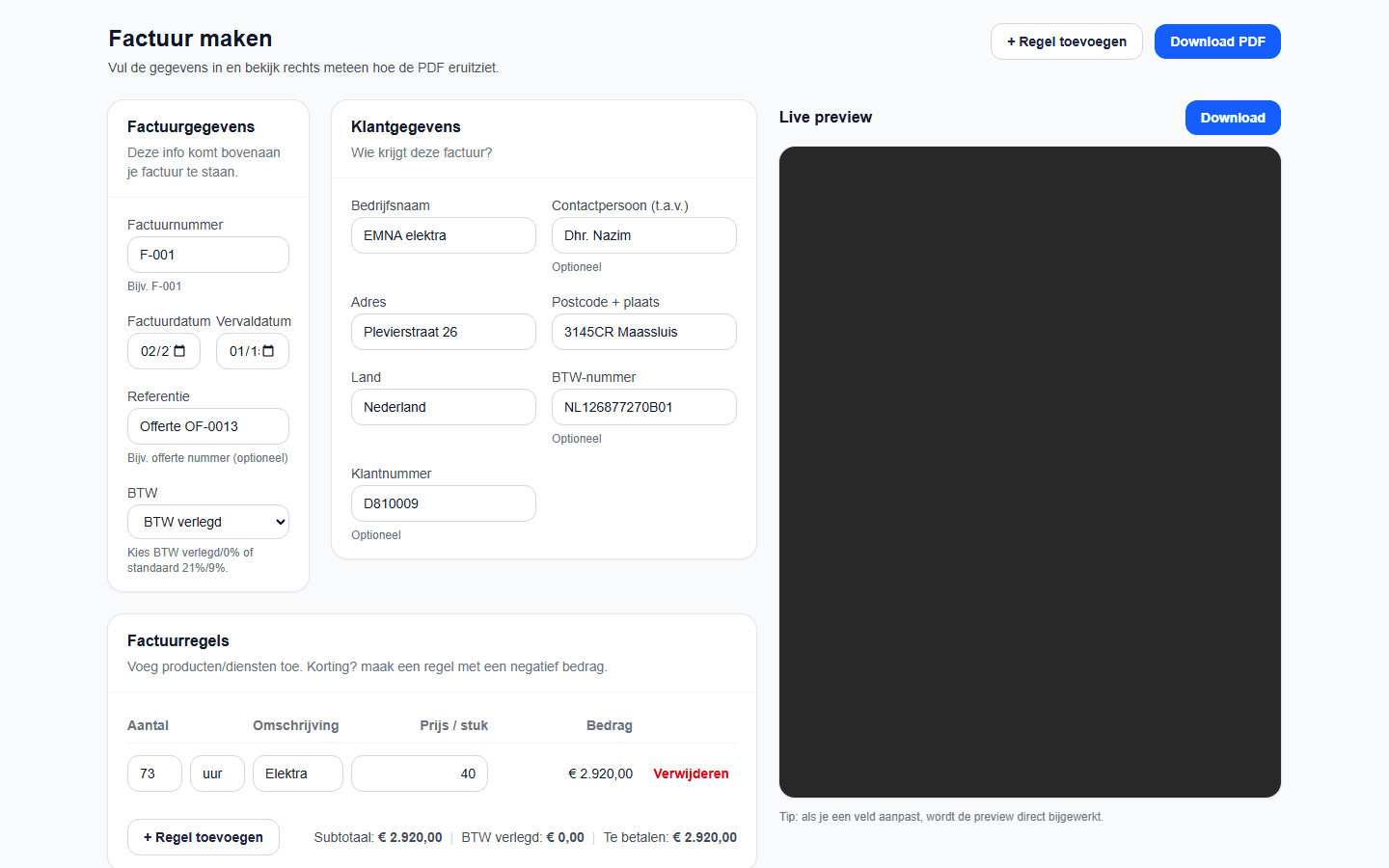Edit Adres field Plevierstraat 26
The width and height of the screenshot is (1389, 868).
tap(444, 332)
